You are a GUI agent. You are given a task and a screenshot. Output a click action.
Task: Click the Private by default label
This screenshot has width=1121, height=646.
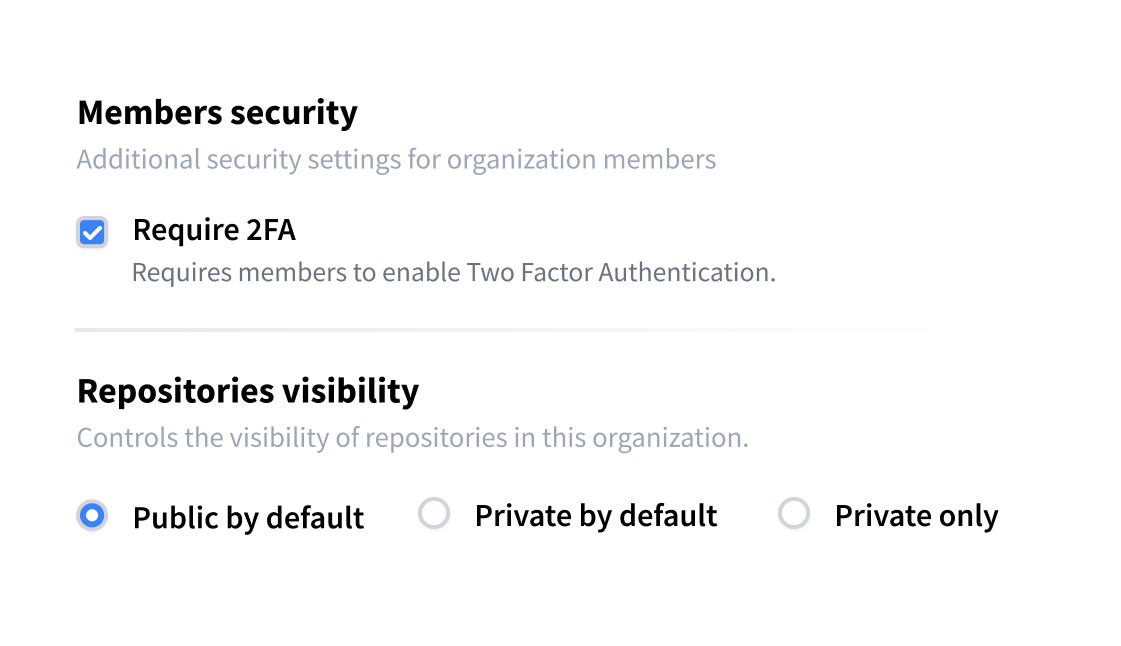595,515
